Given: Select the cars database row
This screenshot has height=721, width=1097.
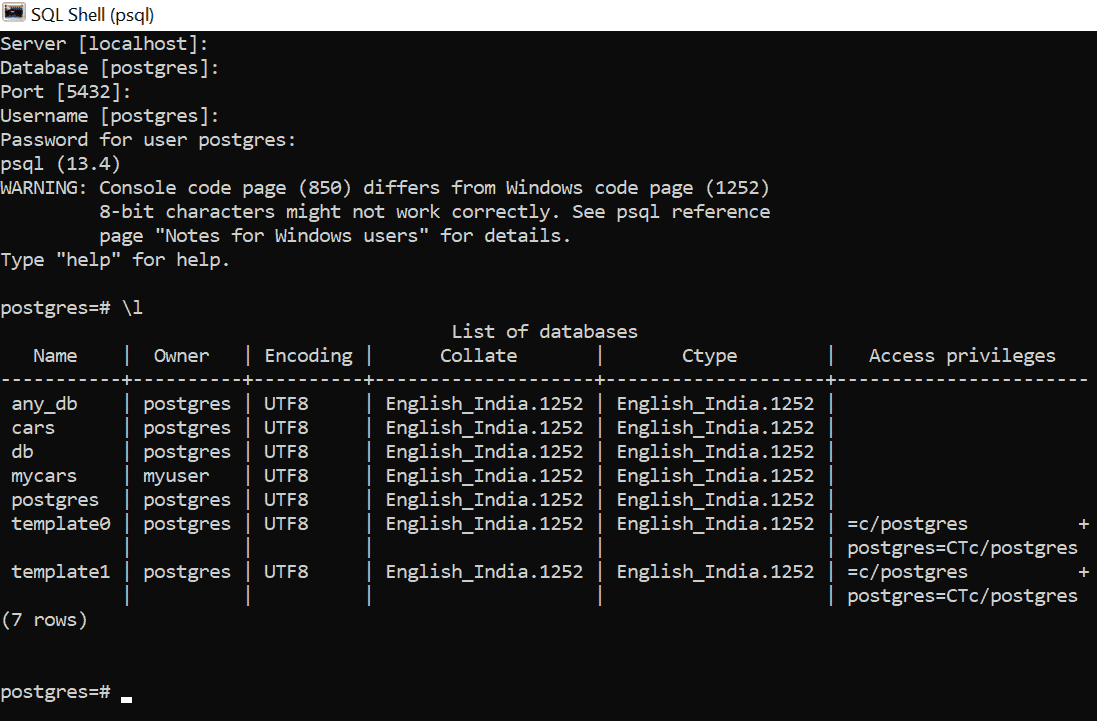Looking at the screenshot, I should [x=33, y=427].
